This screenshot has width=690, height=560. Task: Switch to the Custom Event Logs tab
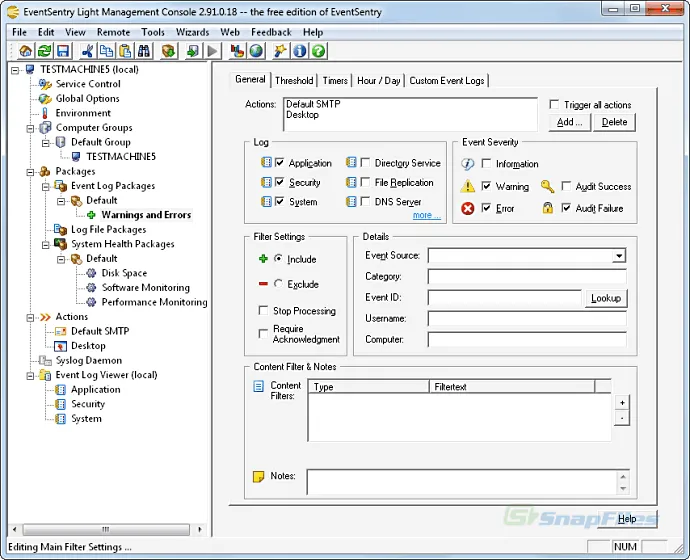tap(446, 81)
